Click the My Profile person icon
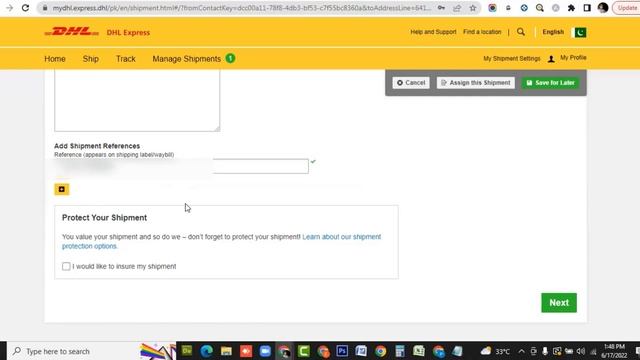Screen dimensions: 640x360 (551, 59)
